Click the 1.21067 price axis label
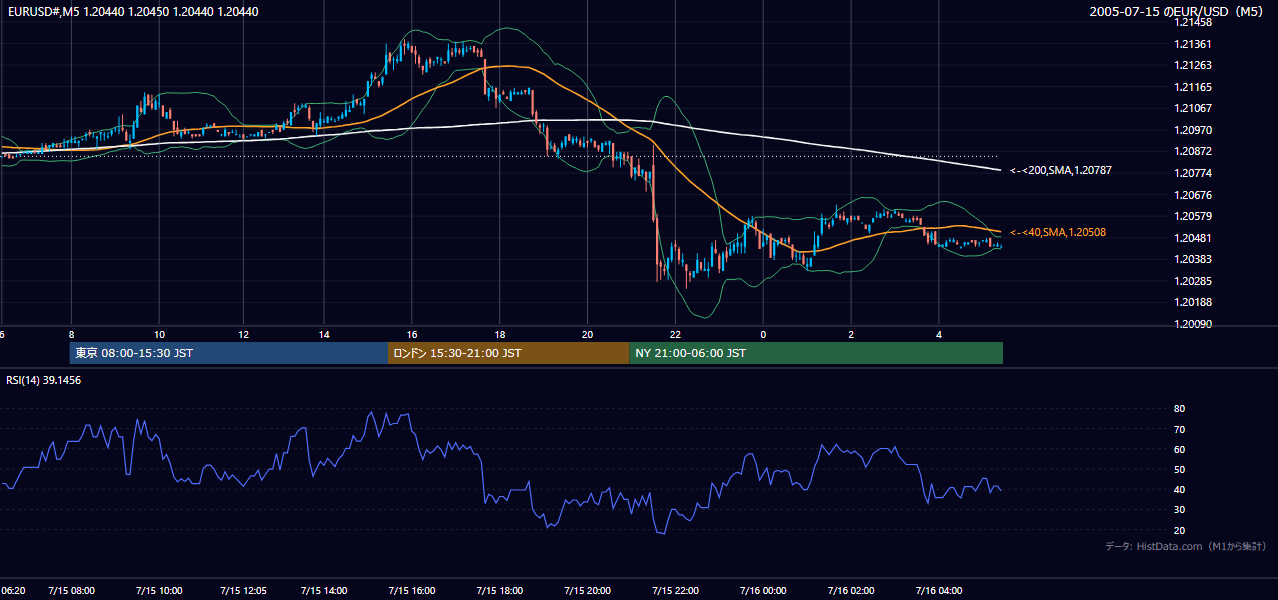The image size is (1278, 600). tap(1192, 108)
